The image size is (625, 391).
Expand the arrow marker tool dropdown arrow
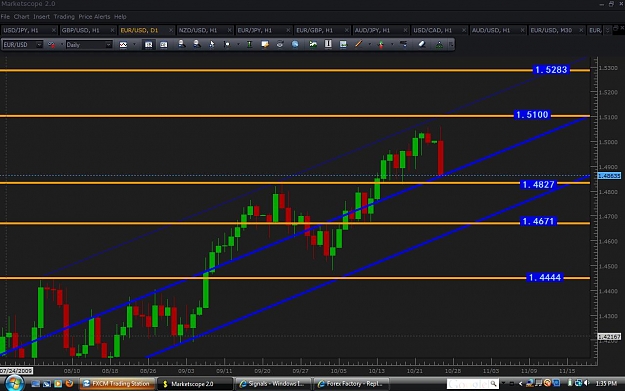pos(392,45)
